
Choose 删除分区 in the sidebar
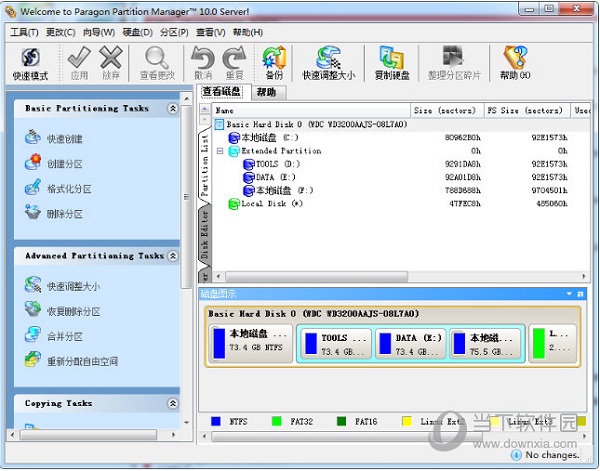click(54, 213)
